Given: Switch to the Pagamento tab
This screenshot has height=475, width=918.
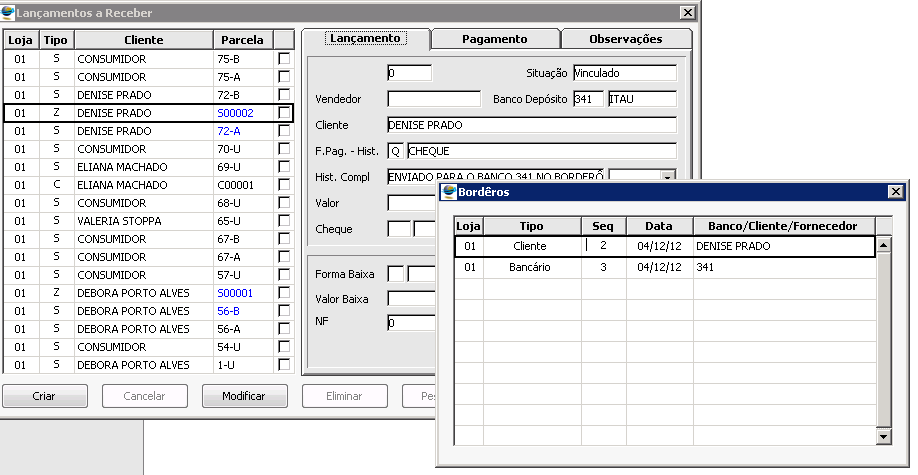Looking at the screenshot, I should pyautogui.click(x=494, y=39).
